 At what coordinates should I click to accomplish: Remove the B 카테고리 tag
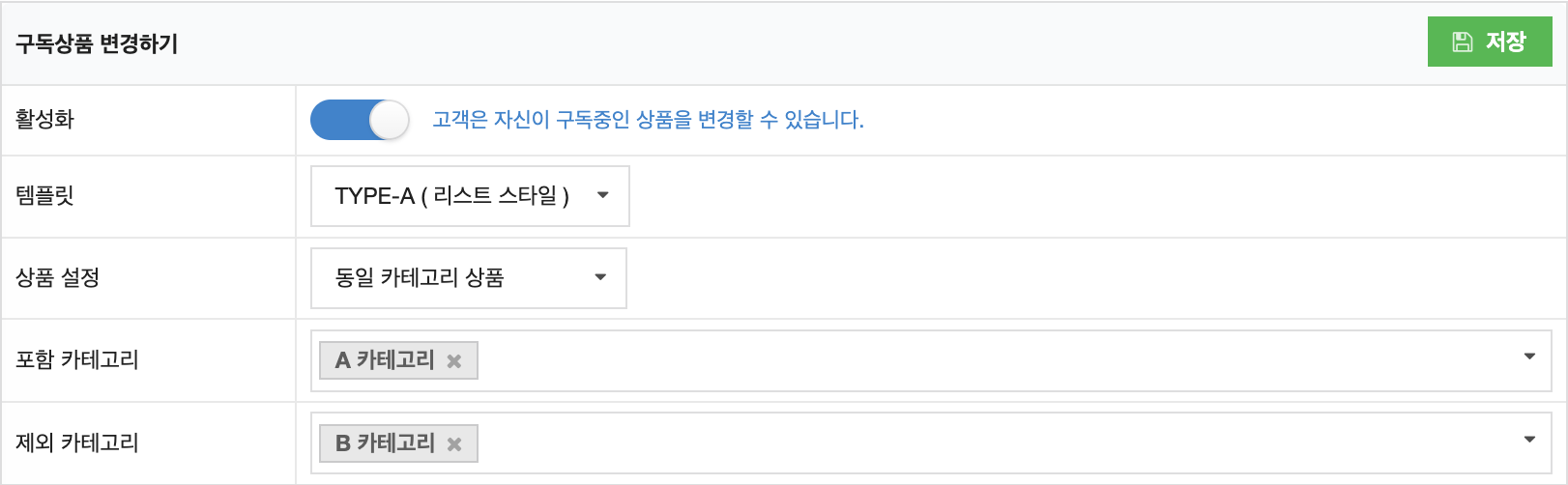[x=453, y=444]
